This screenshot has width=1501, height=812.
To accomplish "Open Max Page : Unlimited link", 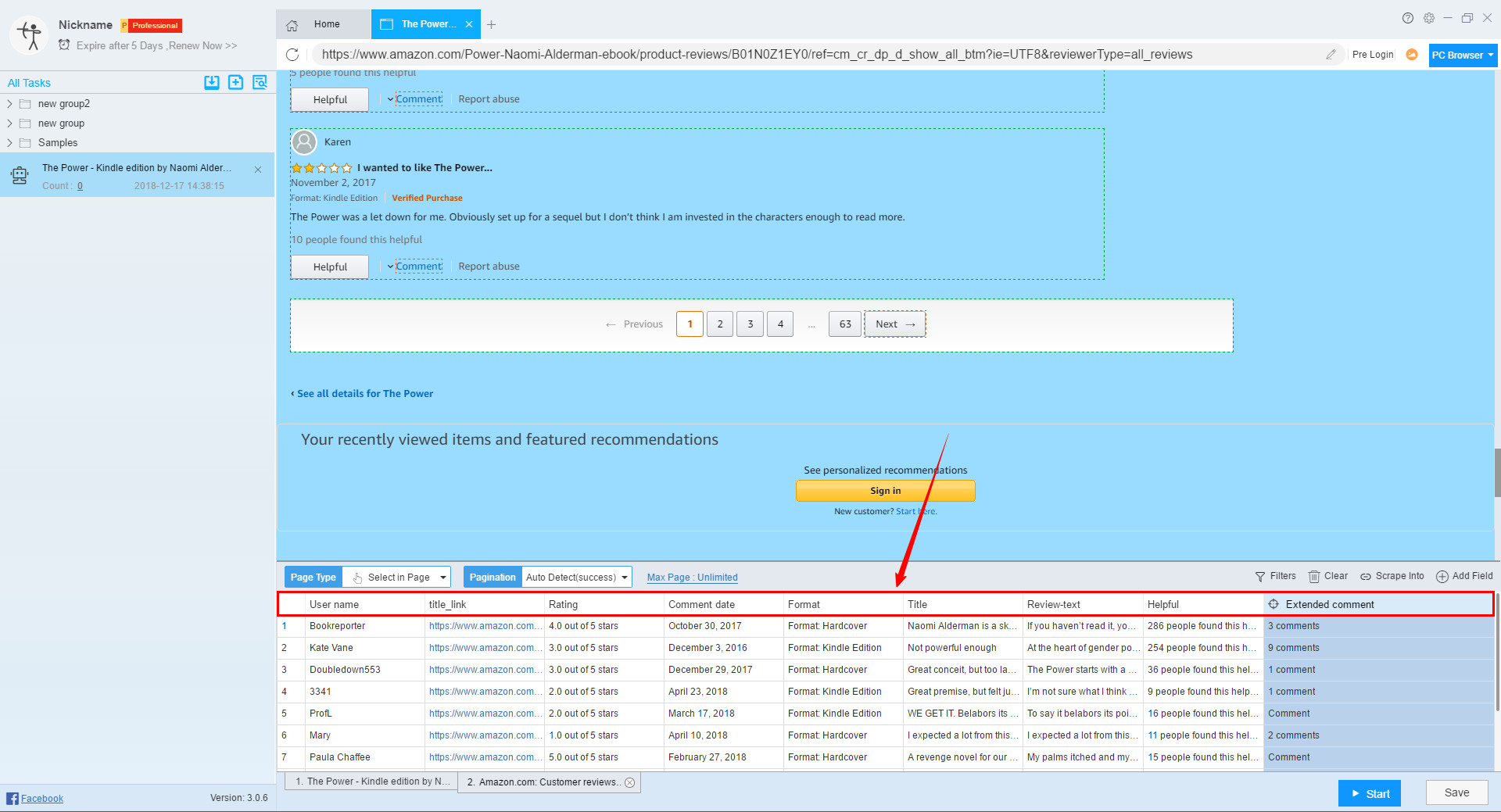I will coord(693,578).
